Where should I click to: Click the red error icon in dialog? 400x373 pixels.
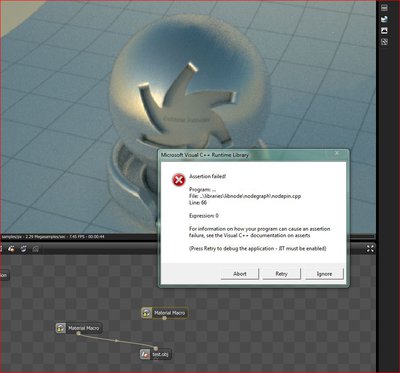[179, 180]
